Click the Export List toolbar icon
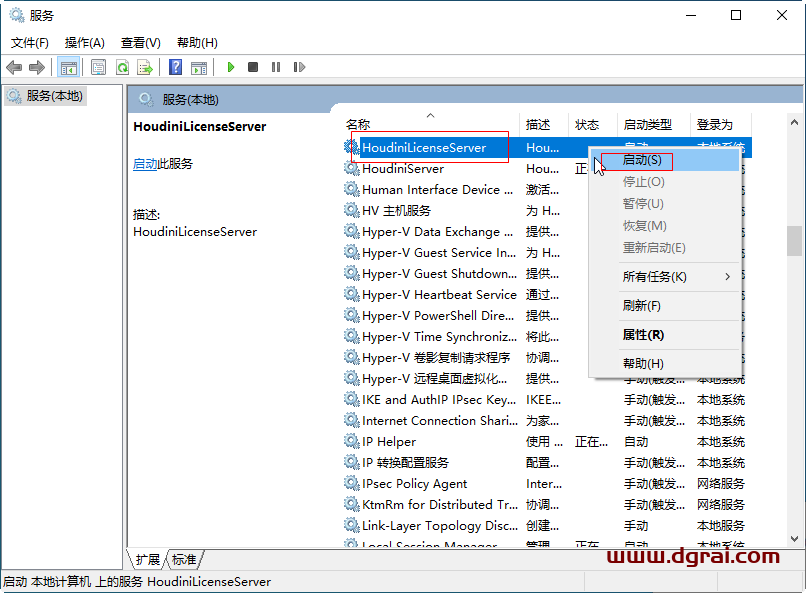Image resolution: width=806 pixels, height=593 pixels. [145, 67]
